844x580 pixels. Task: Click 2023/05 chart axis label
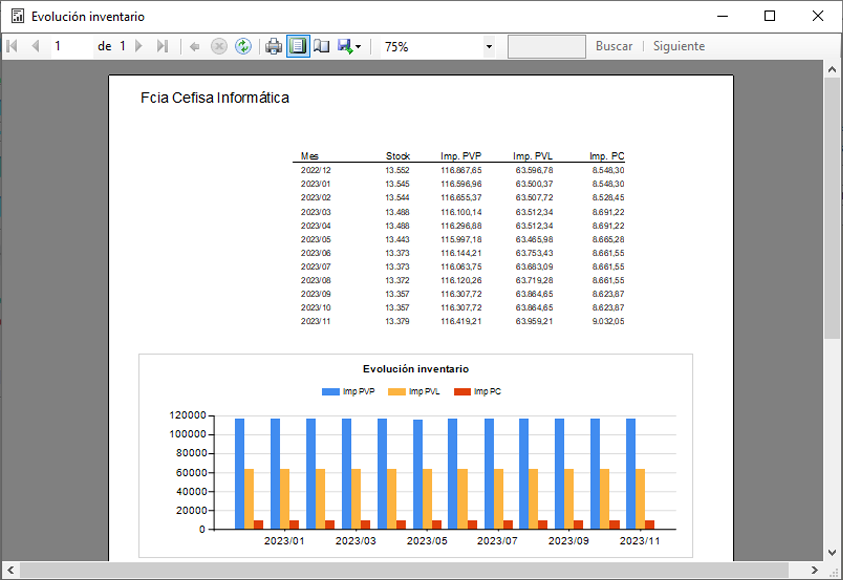click(x=427, y=541)
